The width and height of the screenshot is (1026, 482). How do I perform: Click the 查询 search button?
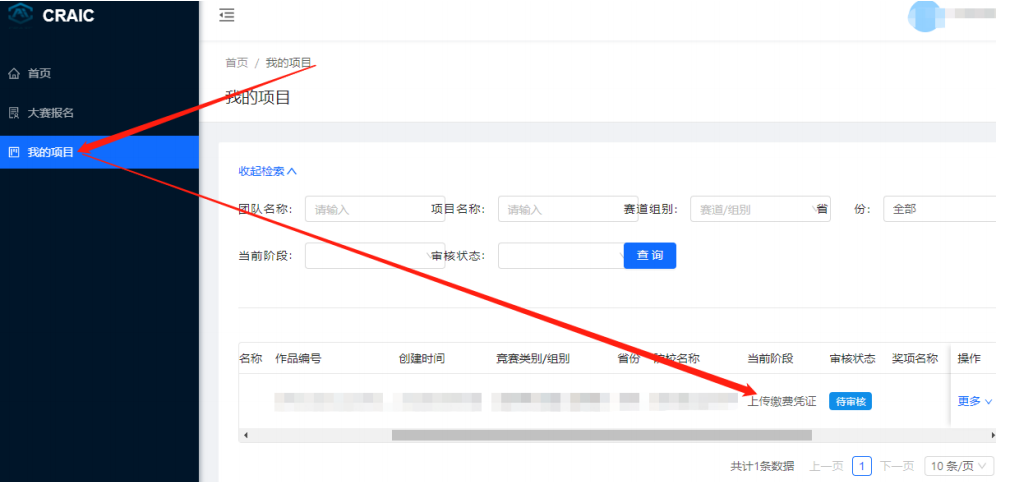pyautogui.click(x=650, y=256)
